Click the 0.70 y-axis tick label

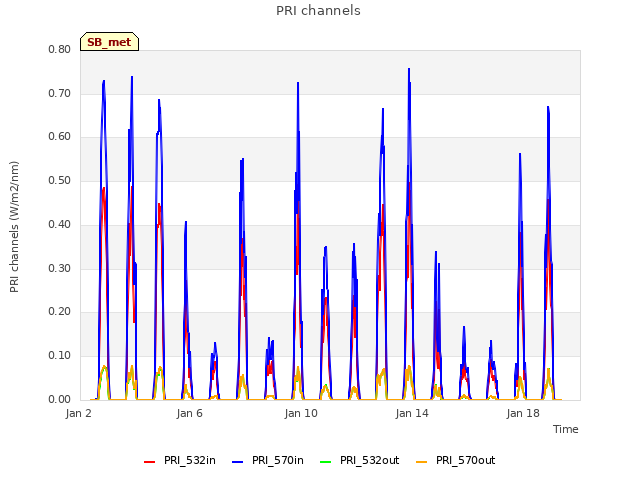click(60, 93)
